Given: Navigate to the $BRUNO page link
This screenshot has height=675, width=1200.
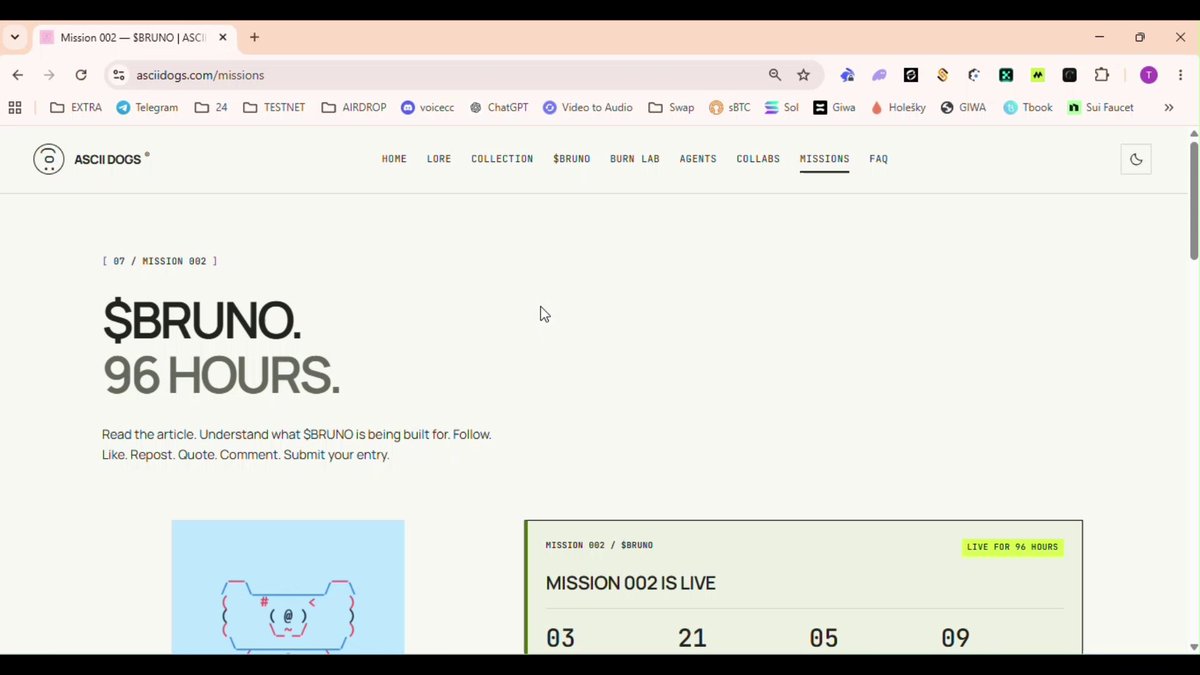Looking at the screenshot, I should click(572, 159).
